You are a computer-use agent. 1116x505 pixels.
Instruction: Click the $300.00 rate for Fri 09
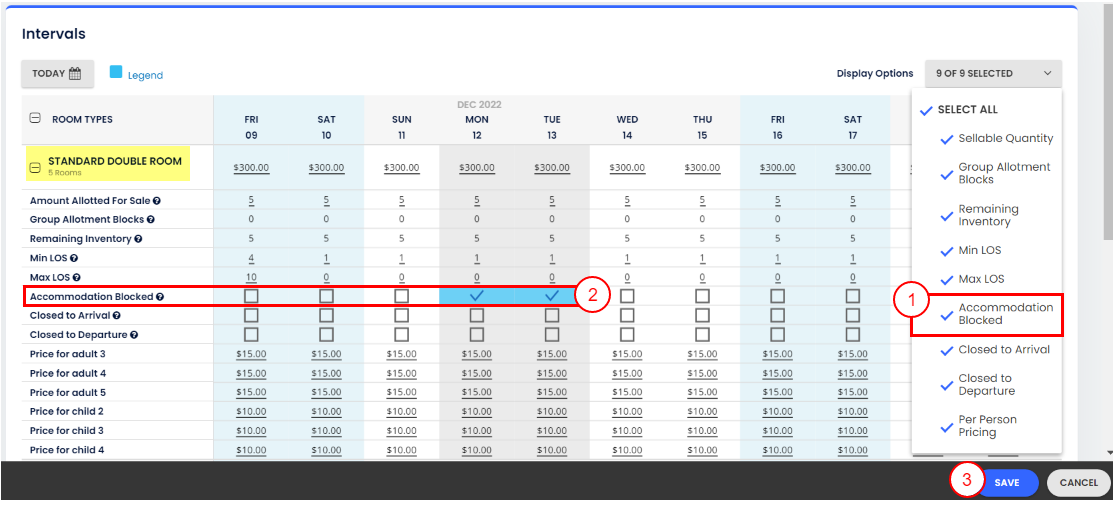251,169
